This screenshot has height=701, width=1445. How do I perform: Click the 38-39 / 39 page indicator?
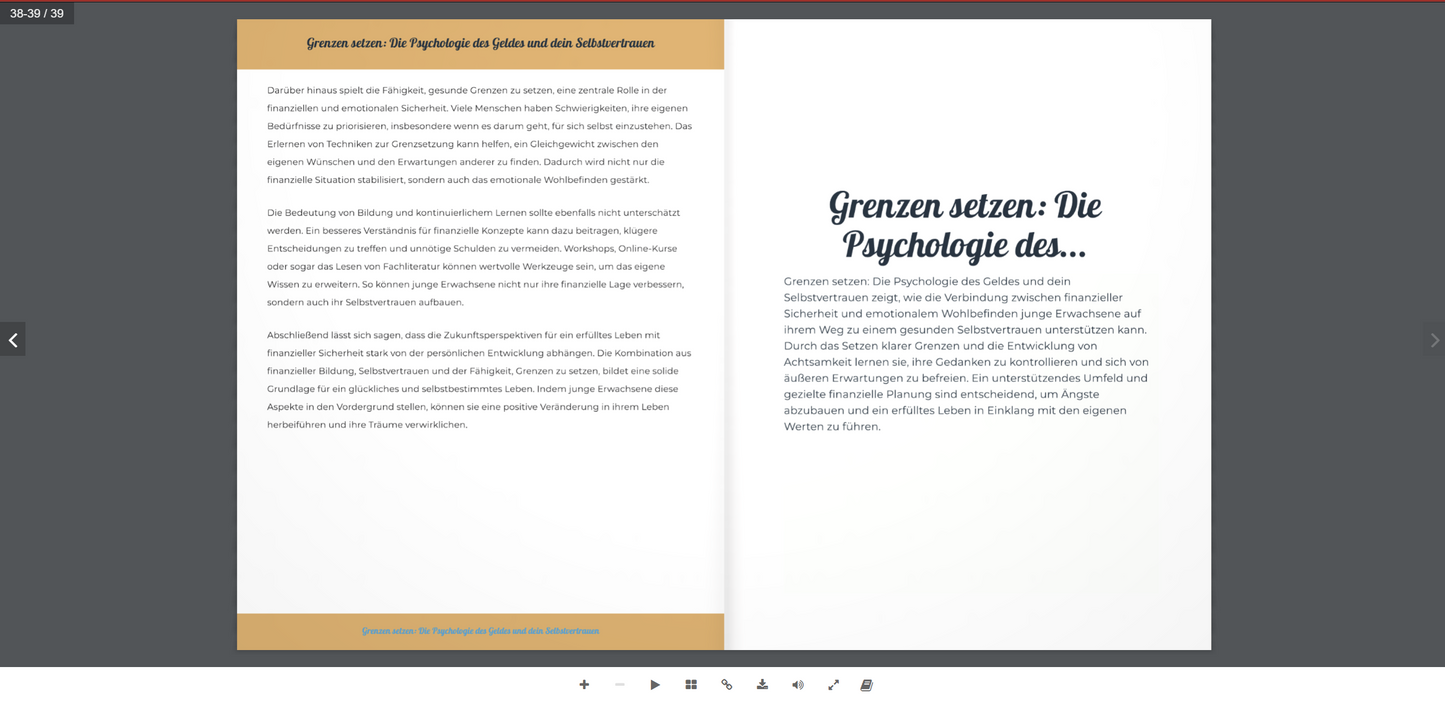click(x=37, y=13)
